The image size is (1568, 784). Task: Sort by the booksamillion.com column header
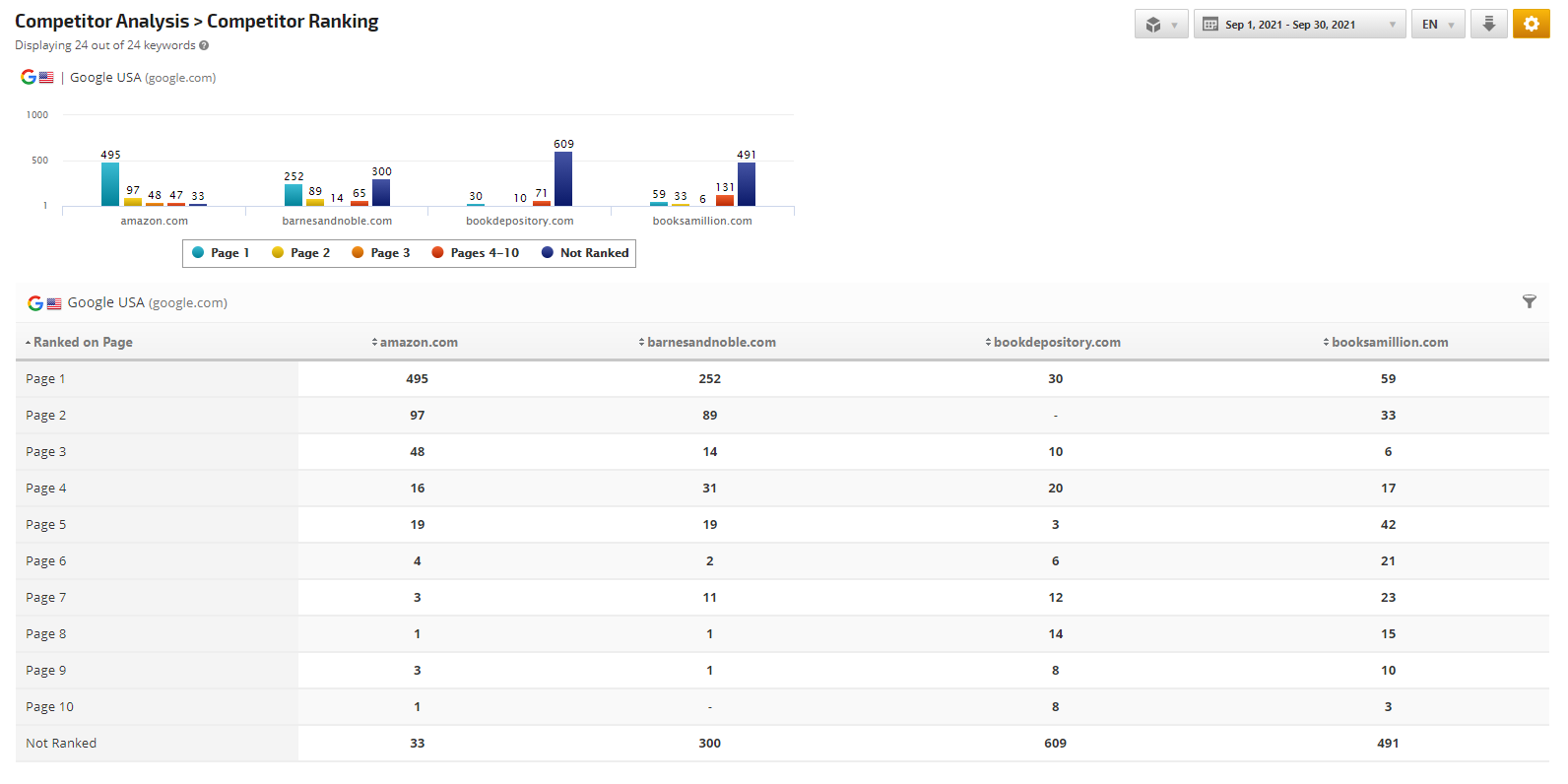coord(1386,343)
